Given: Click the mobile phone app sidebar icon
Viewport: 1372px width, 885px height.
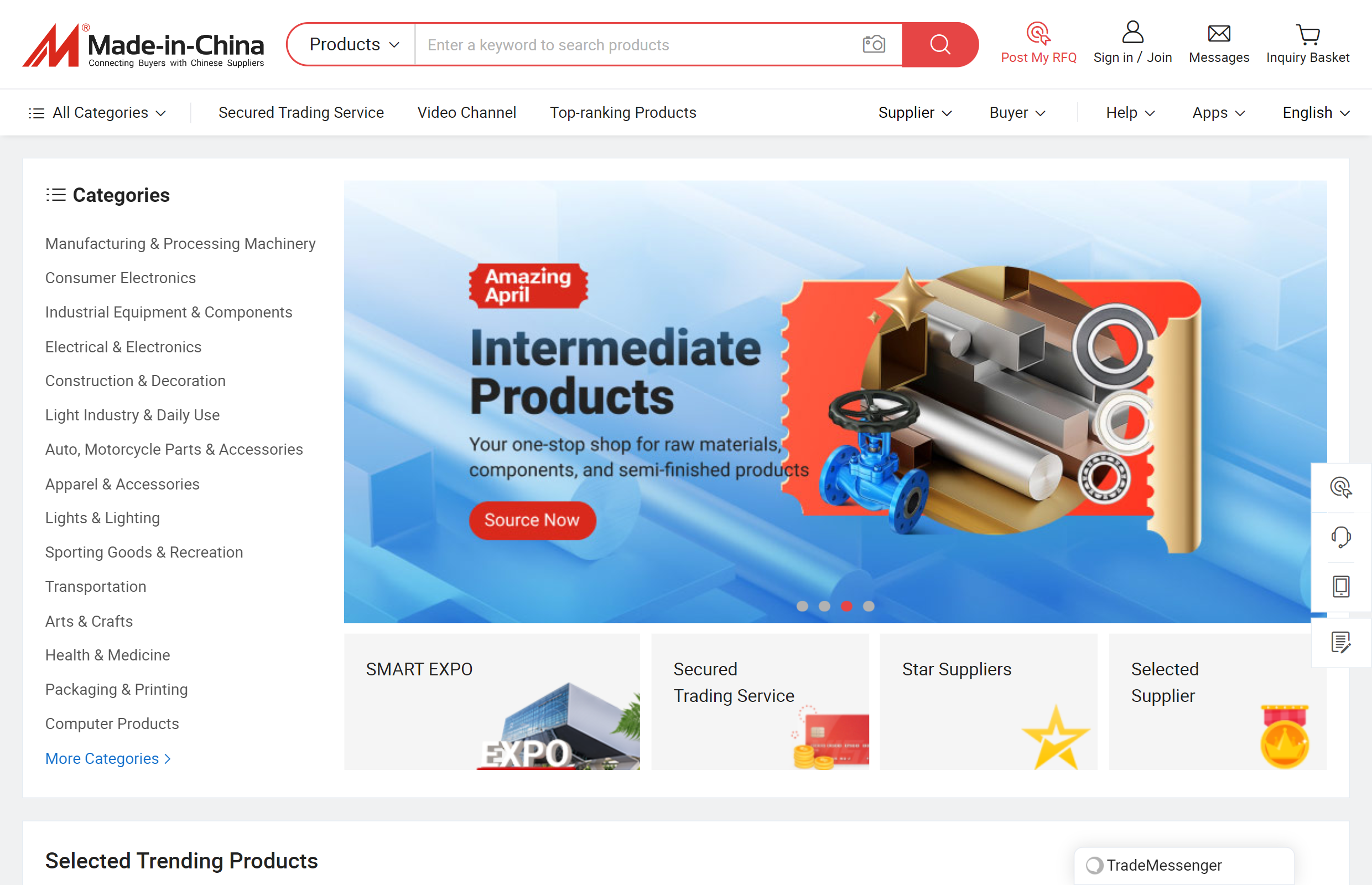Looking at the screenshot, I should 1340,586.
